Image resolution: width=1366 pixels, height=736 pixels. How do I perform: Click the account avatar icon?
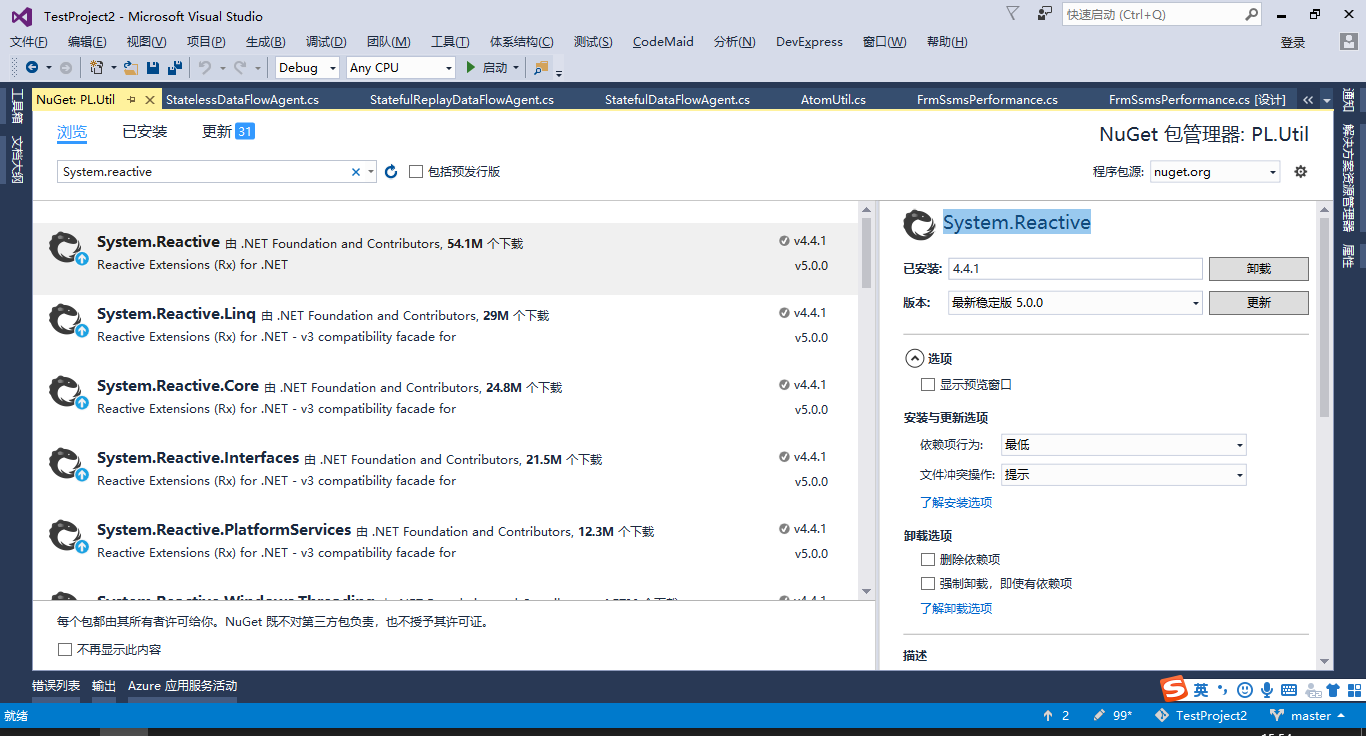point(1348,42)
